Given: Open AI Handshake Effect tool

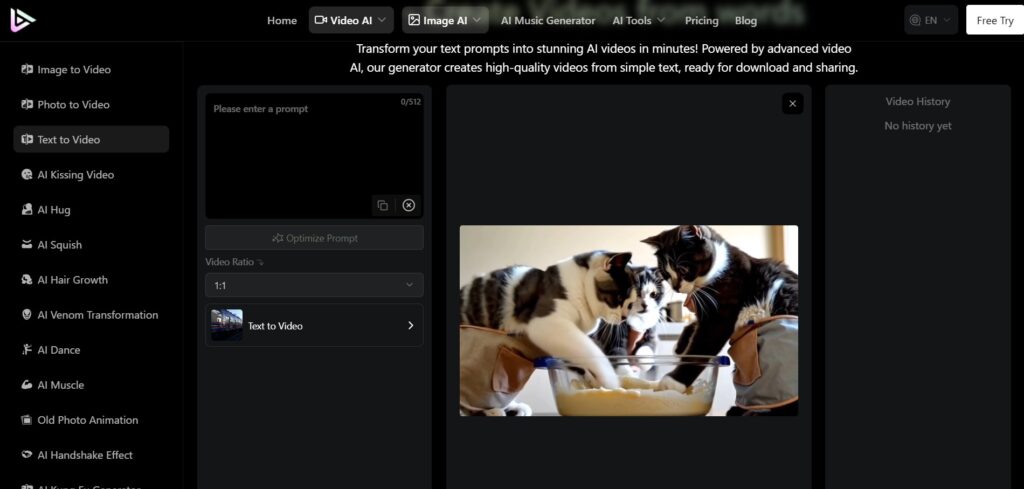Looking at the screenshot, I should click(x=91, y=455).
